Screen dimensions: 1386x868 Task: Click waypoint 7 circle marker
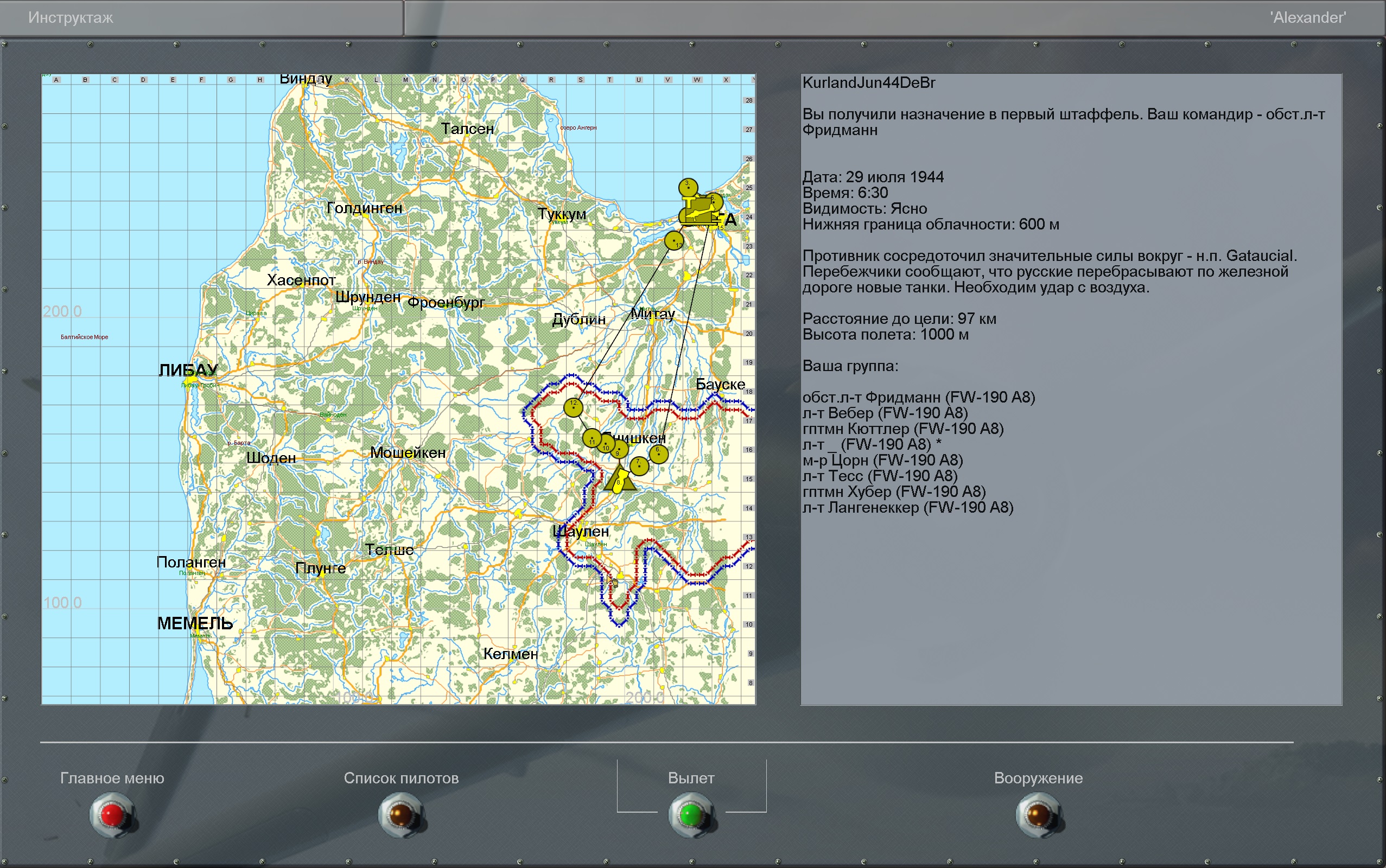639,465
